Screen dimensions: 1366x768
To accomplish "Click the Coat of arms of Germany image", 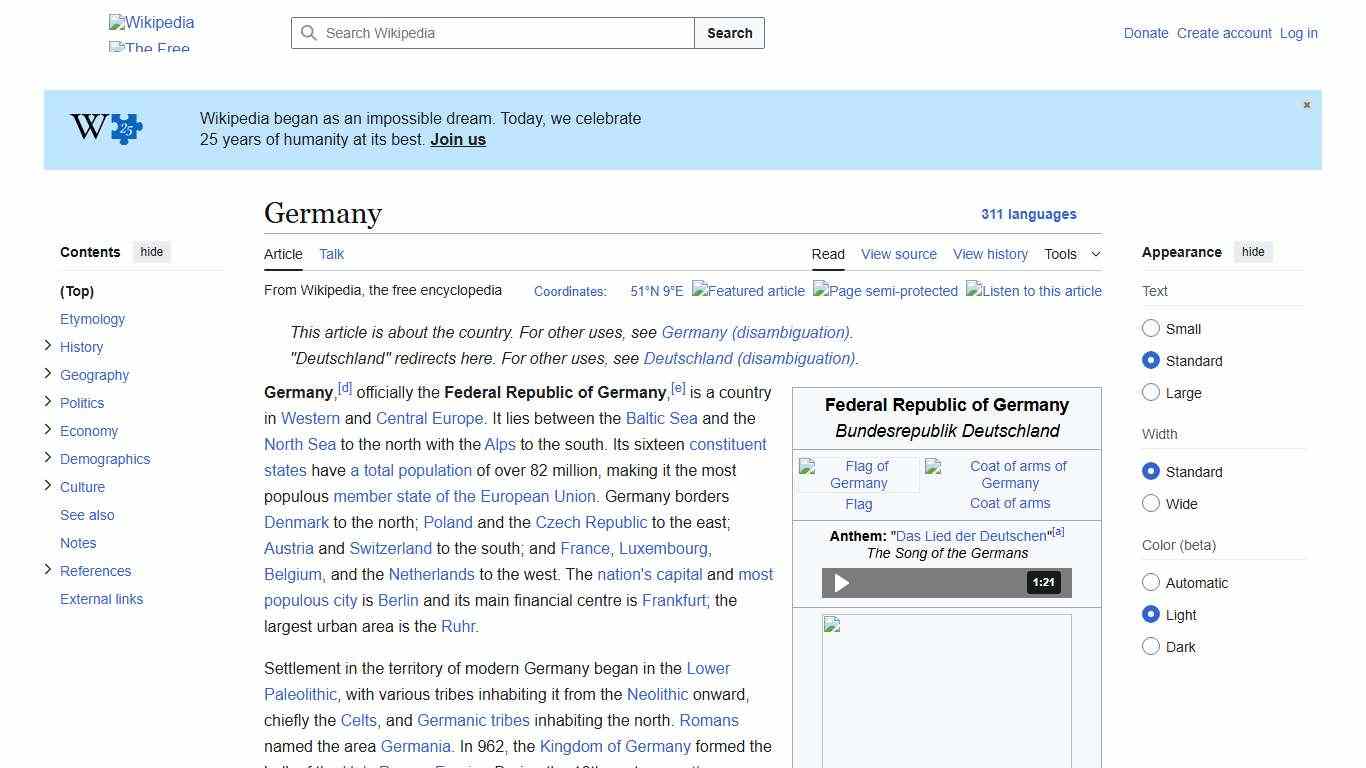I will pos(1010,474).
